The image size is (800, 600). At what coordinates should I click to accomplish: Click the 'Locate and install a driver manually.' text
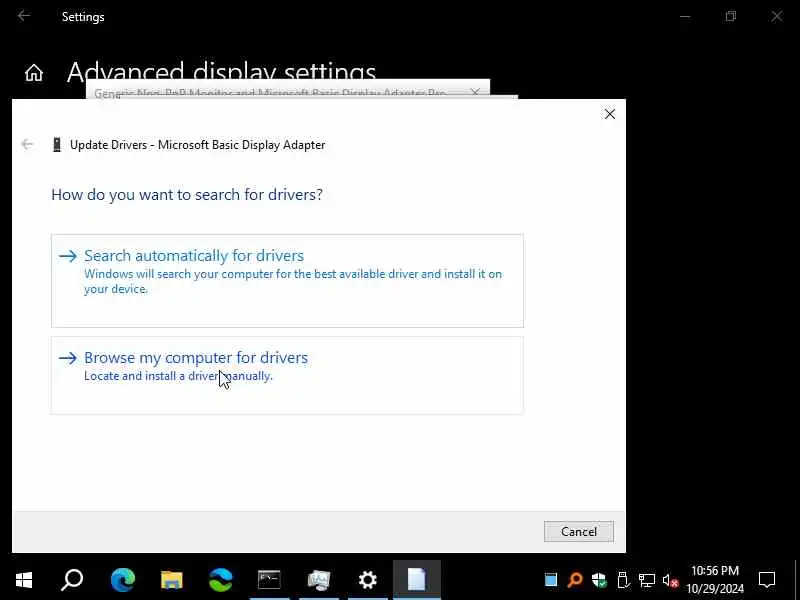click(179, 376)
